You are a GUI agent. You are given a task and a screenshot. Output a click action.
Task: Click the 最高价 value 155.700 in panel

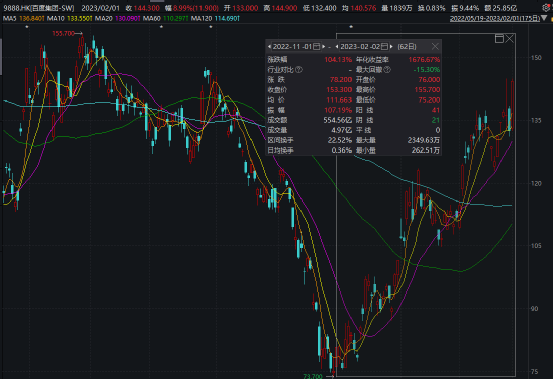[427, 90]
